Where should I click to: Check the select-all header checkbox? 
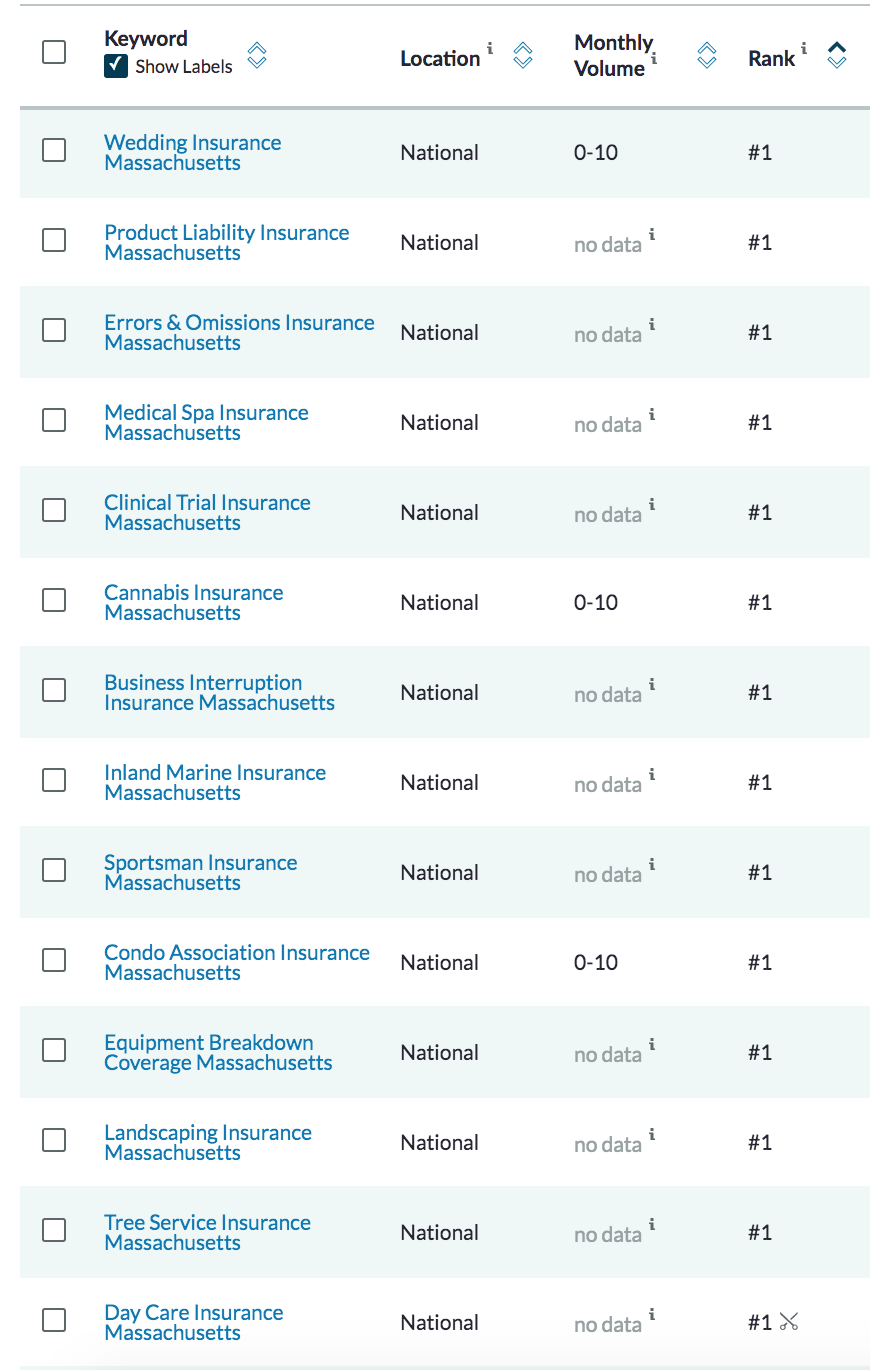(54, 52)
